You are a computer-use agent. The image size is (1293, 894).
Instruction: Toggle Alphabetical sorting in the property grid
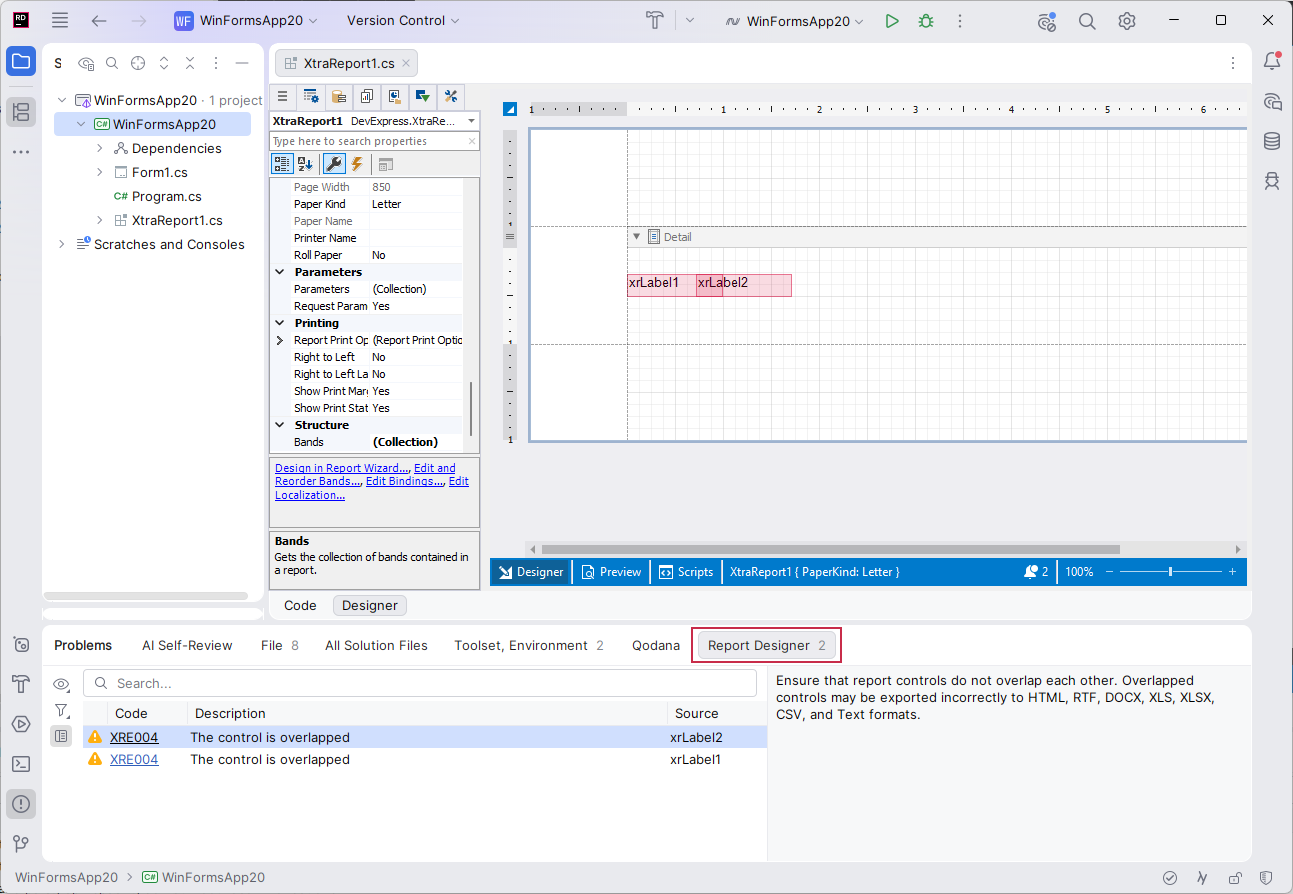[305, 164]
